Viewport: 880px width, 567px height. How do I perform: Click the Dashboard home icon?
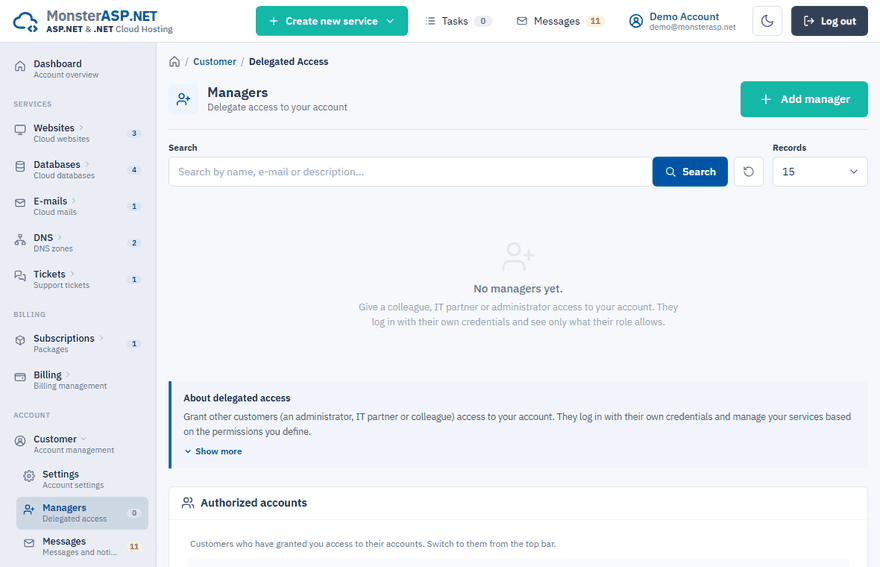pyautogui.click(x=20, y=66)
